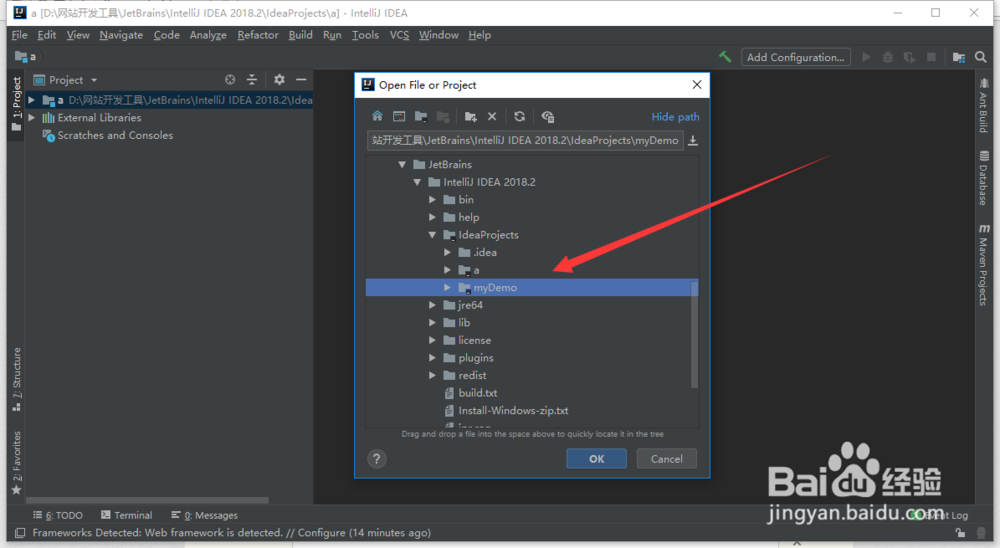Click Cancel in Open File dialog
Viewport: 1000px width, 548px height.
pos(666,459)
